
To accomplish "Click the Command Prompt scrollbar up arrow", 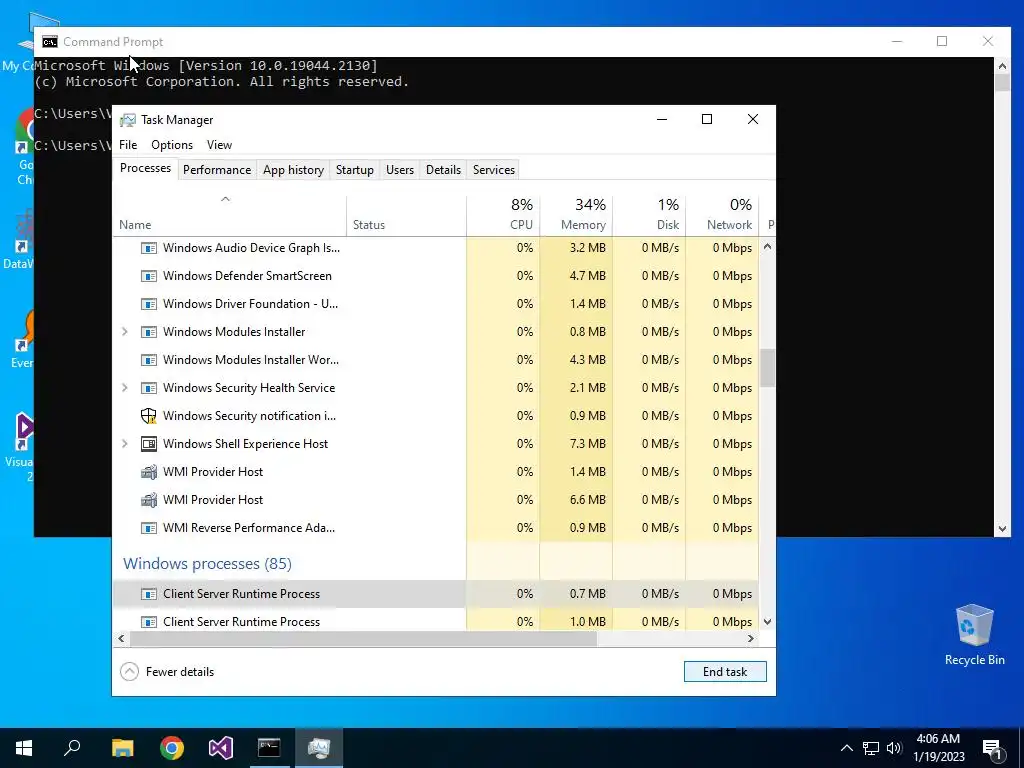I will tap(1002, 65).
